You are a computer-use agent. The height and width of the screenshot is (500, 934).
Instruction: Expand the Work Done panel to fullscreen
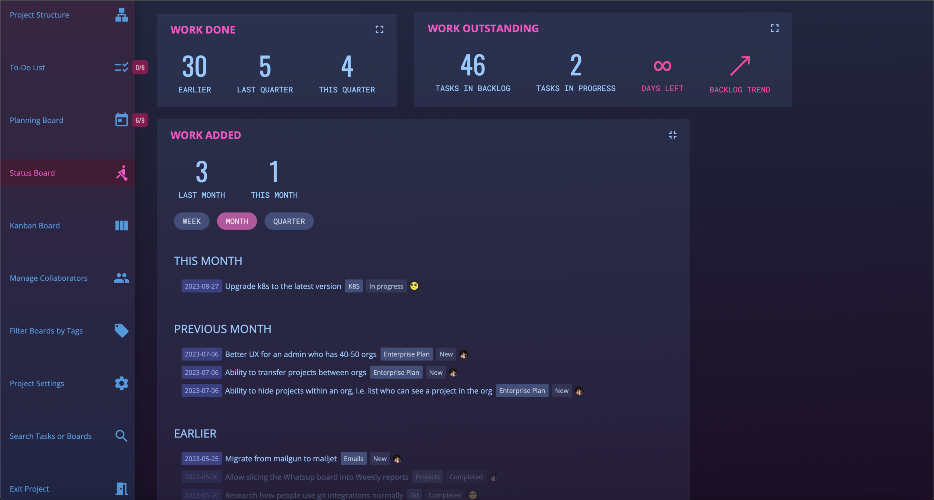coord(379,30)
